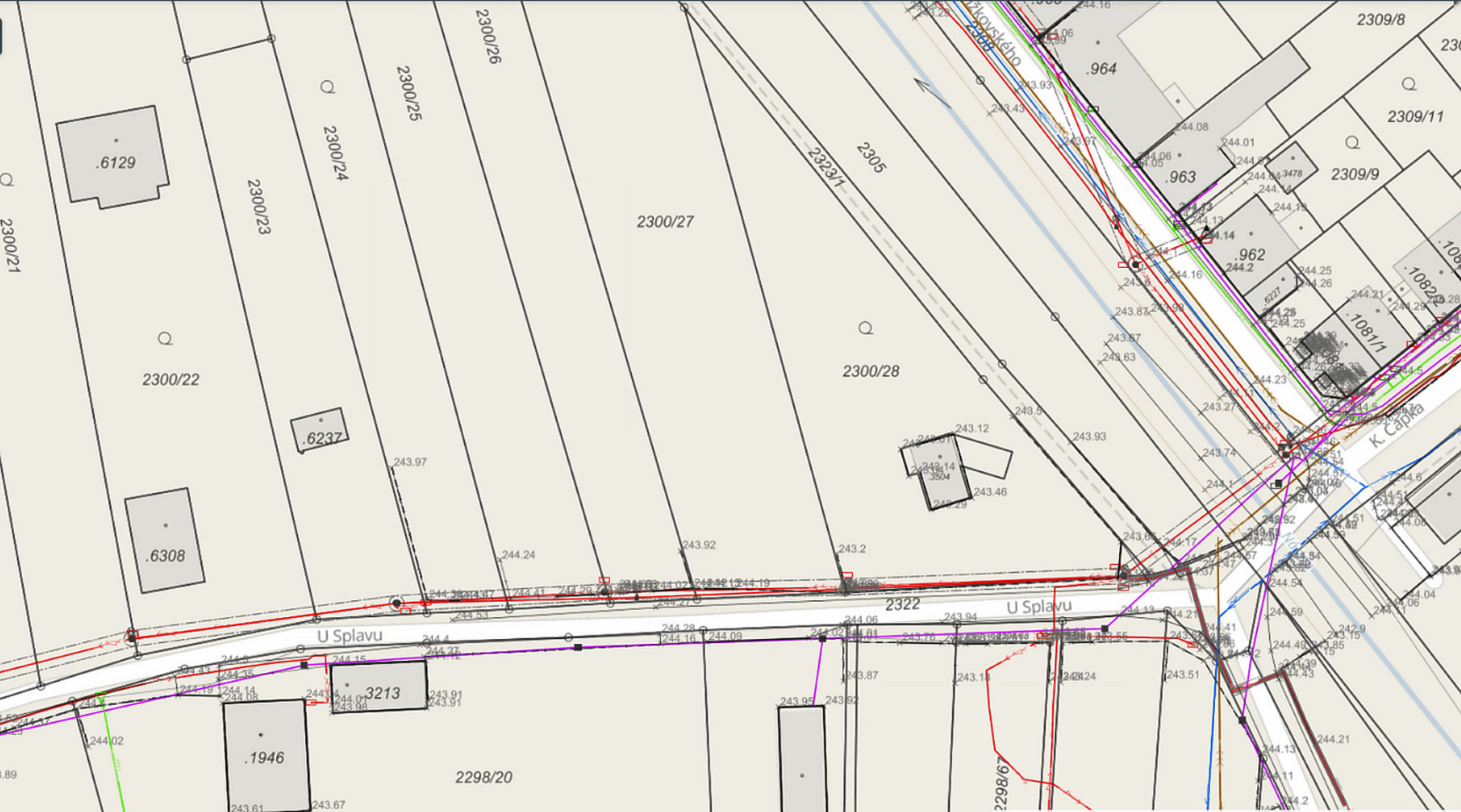
Task: Select building number .1081/1
Action: tap(1365, 331)
